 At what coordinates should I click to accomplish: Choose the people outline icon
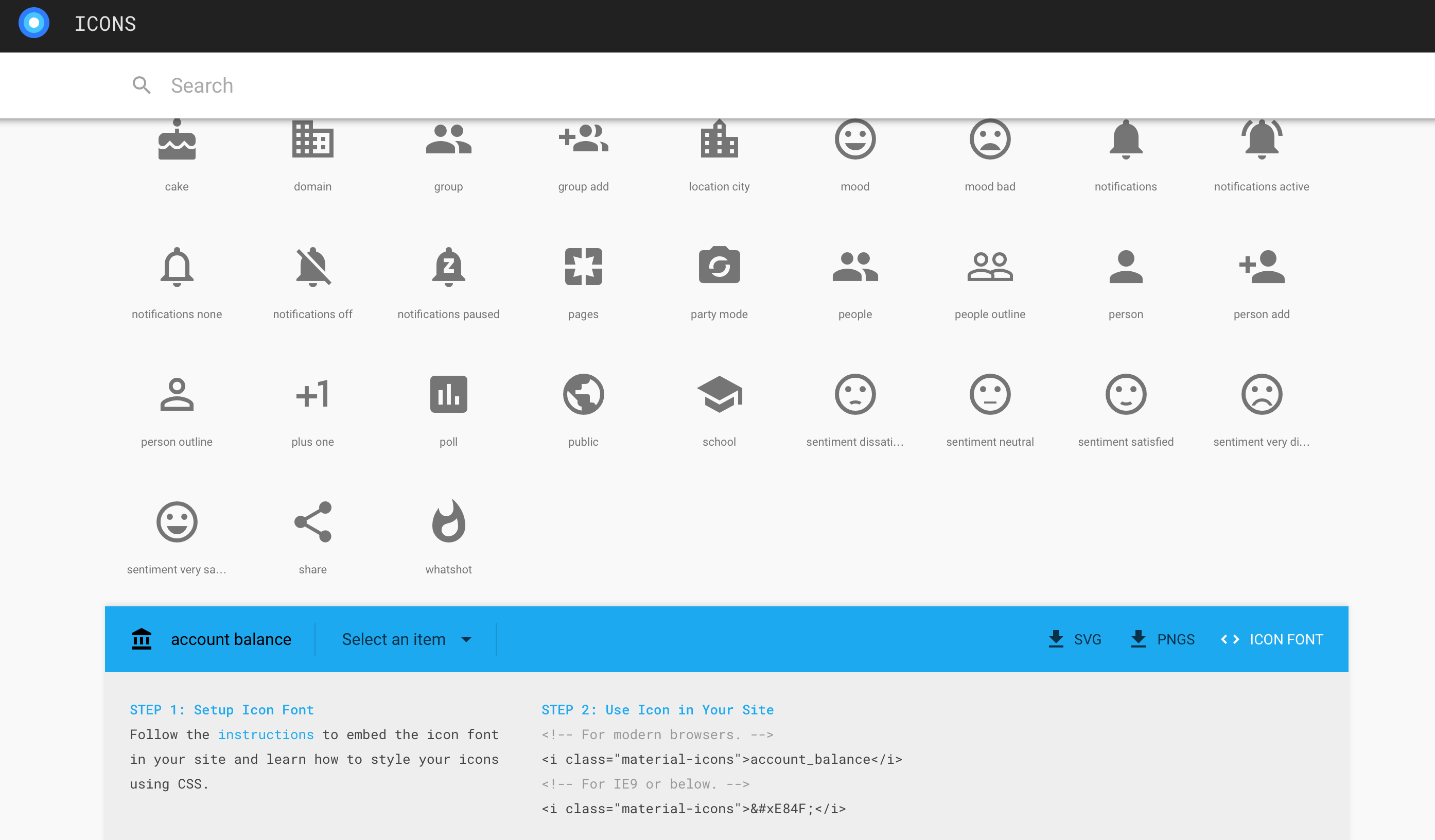point(990,267)
